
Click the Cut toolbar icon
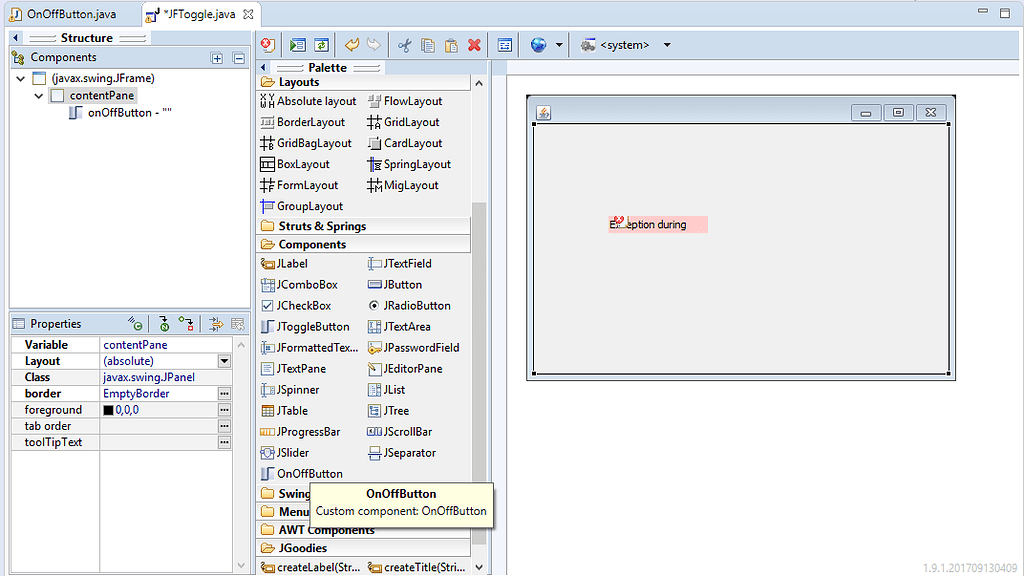point(404,44)
